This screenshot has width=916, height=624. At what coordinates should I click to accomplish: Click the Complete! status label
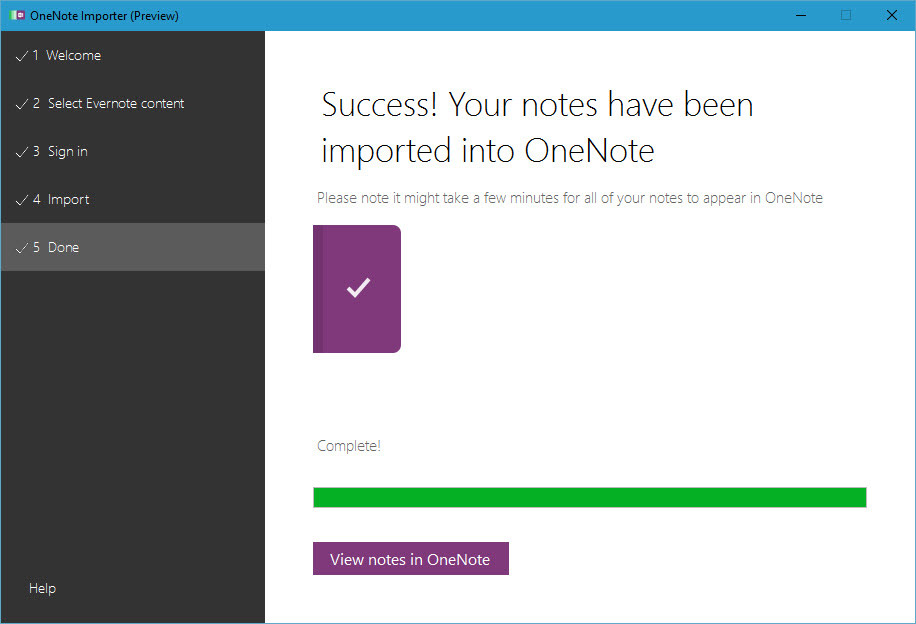(x=348, y=445)
